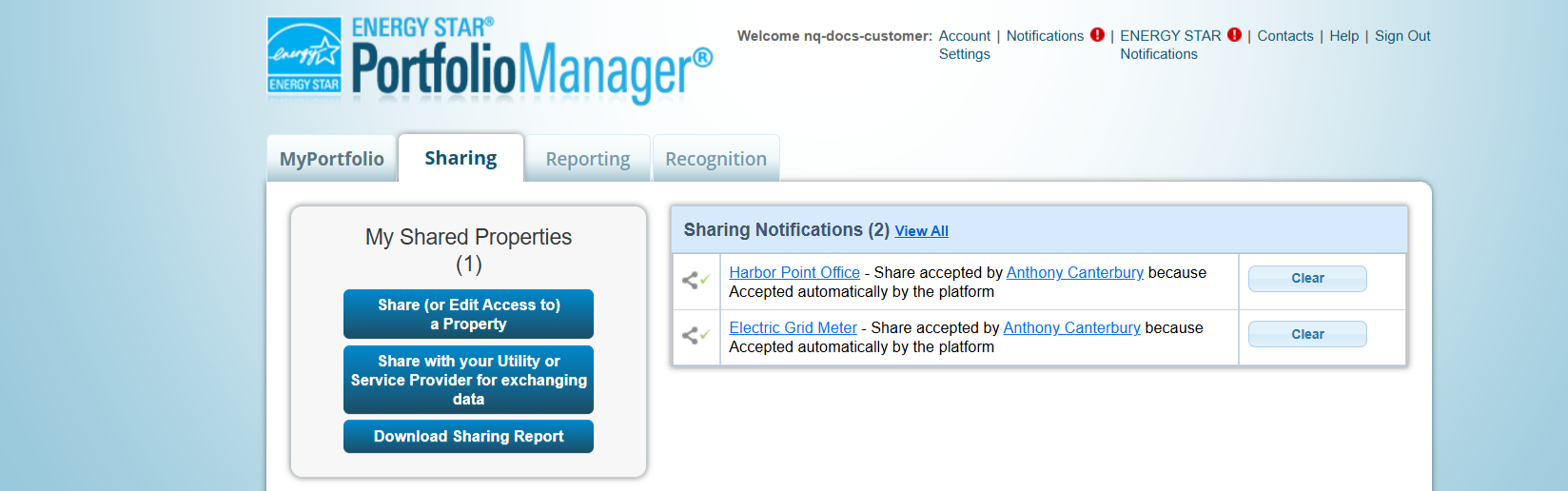Open the Help link
1568x491 pixels.
coord(1344,36)
